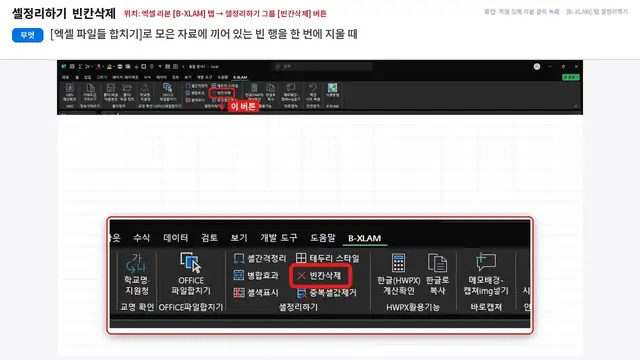Click the gray breadcrumb text at the slide's top right
This screenshot has width=640, height=360.
click(556, 12)
